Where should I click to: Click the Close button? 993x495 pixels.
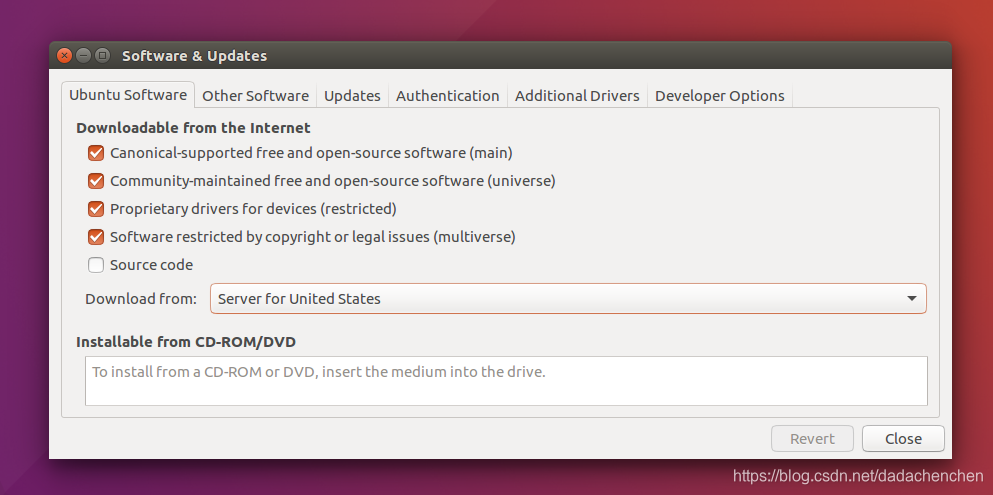903,439
